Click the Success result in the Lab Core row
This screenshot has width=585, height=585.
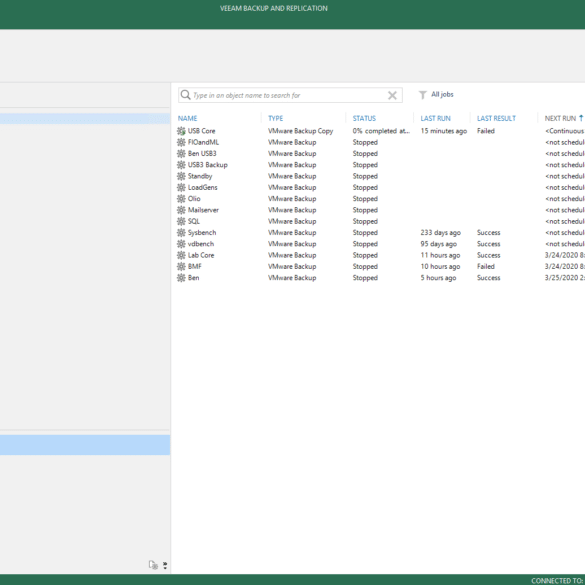click(488, 255)
